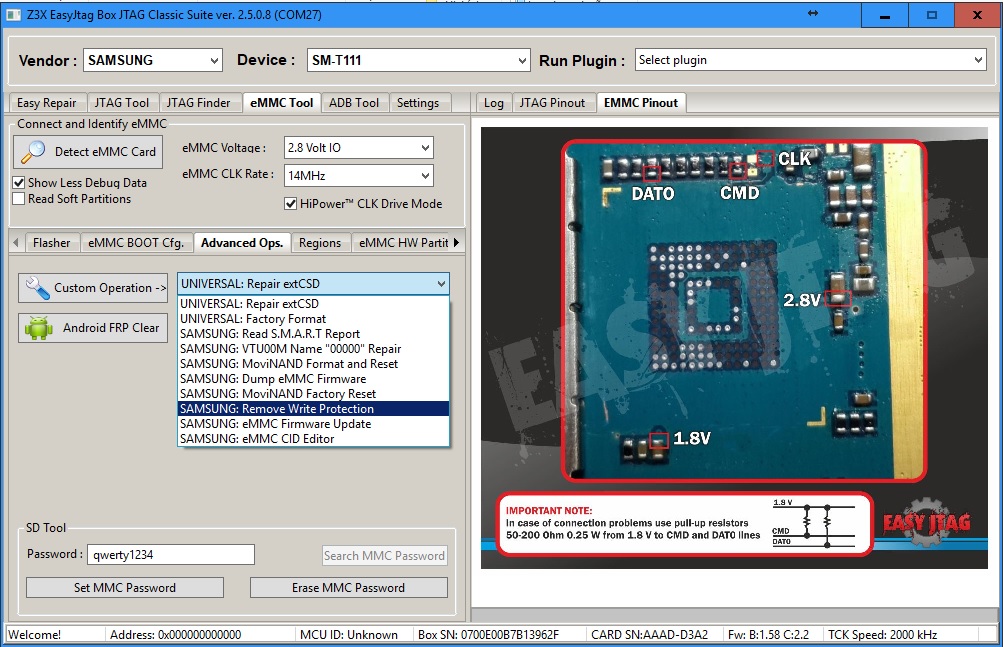Choose SAMSUNG: Dump eMMC Firmware
Image resolution: width=1003 pixels, height=647 pixels.
coord(313,379)
